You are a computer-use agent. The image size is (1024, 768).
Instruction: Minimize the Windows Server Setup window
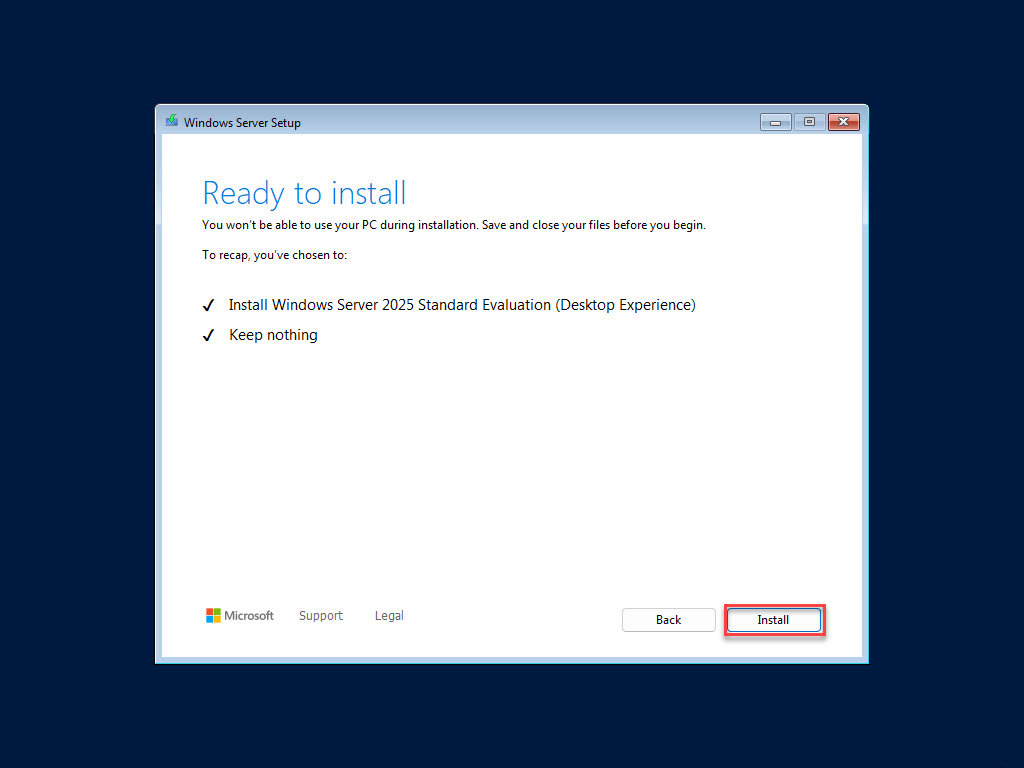point(775,122)
